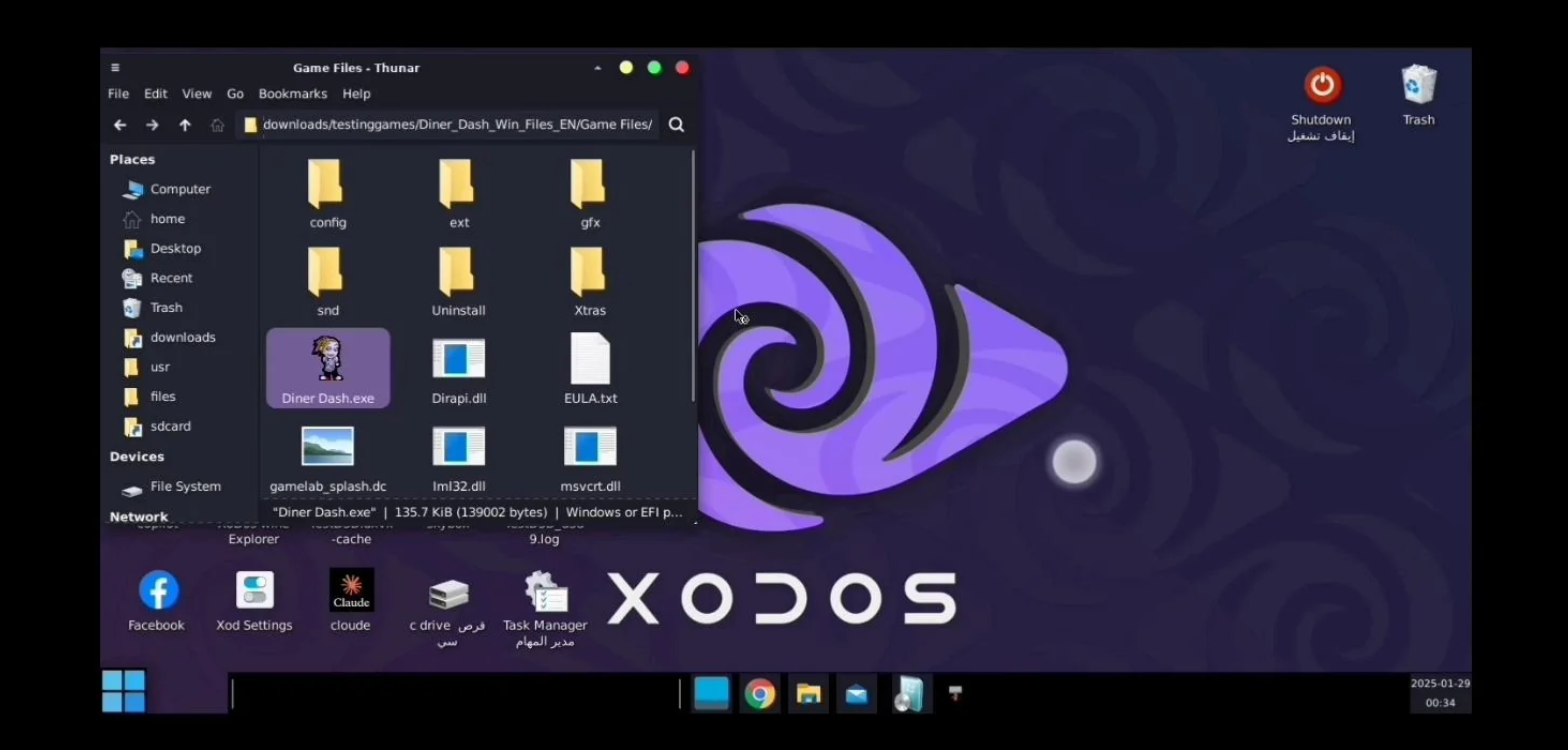Click the floating white assistive circle
Viewport: 1568px width, 750px height.
[1075, 462]
